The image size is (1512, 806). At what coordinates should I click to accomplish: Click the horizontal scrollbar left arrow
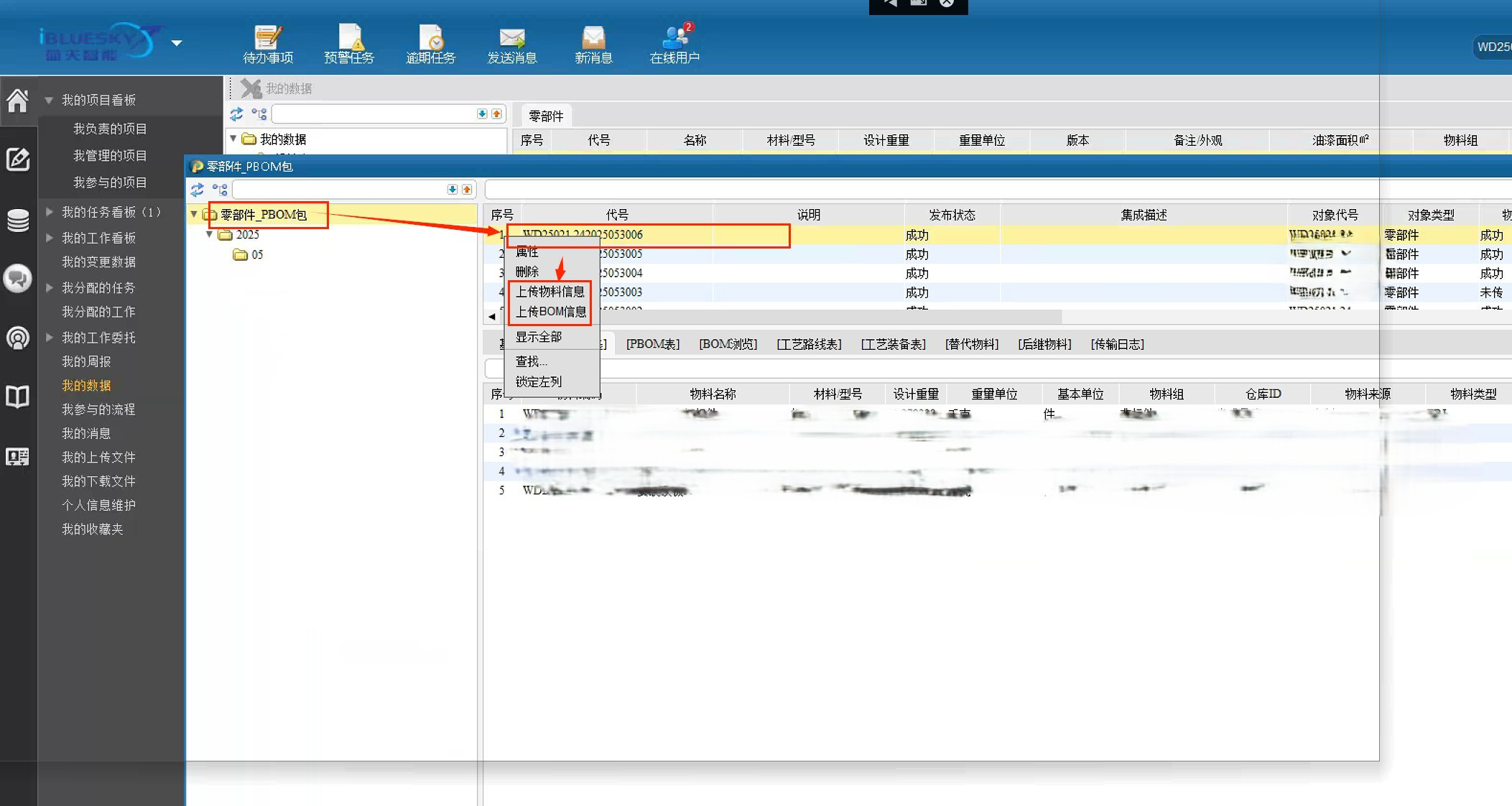pos(492,317)
